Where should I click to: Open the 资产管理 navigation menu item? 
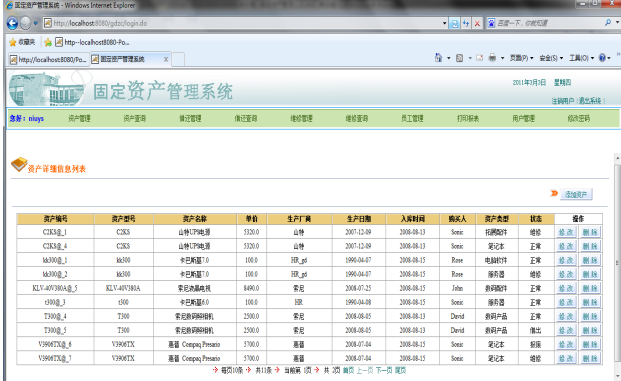tap(79, 118)
